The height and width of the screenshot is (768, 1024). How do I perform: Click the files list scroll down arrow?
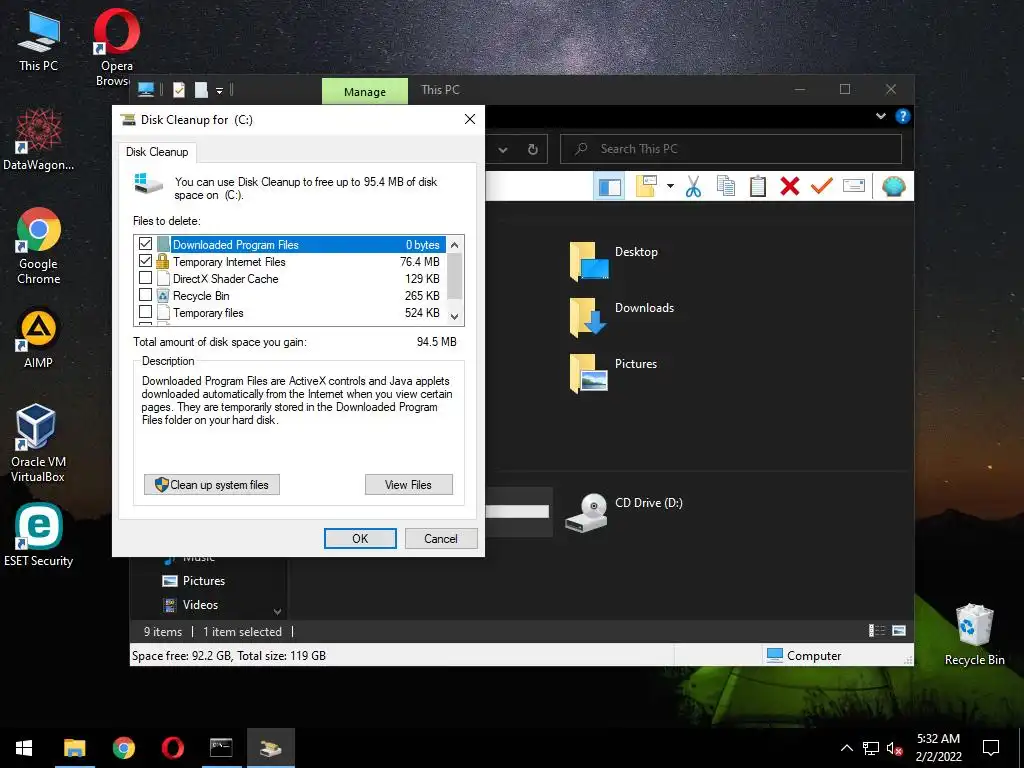pyautogui.click(x=455, y=317)
